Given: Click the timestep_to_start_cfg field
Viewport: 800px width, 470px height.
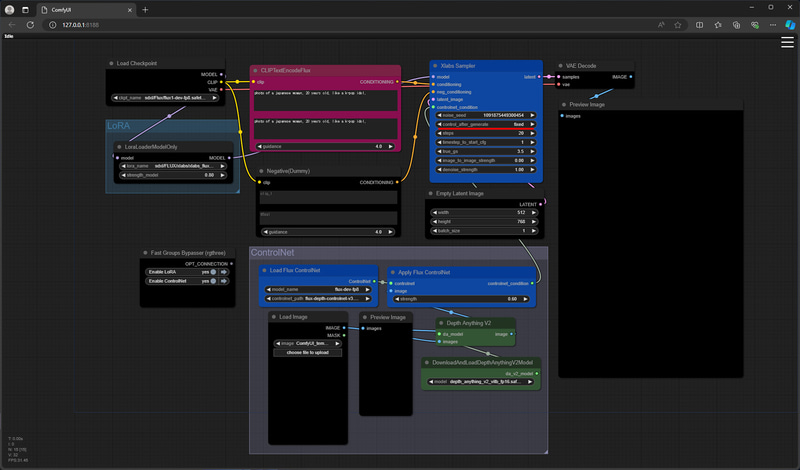Looking at the screenshot, I should [486, 142].
